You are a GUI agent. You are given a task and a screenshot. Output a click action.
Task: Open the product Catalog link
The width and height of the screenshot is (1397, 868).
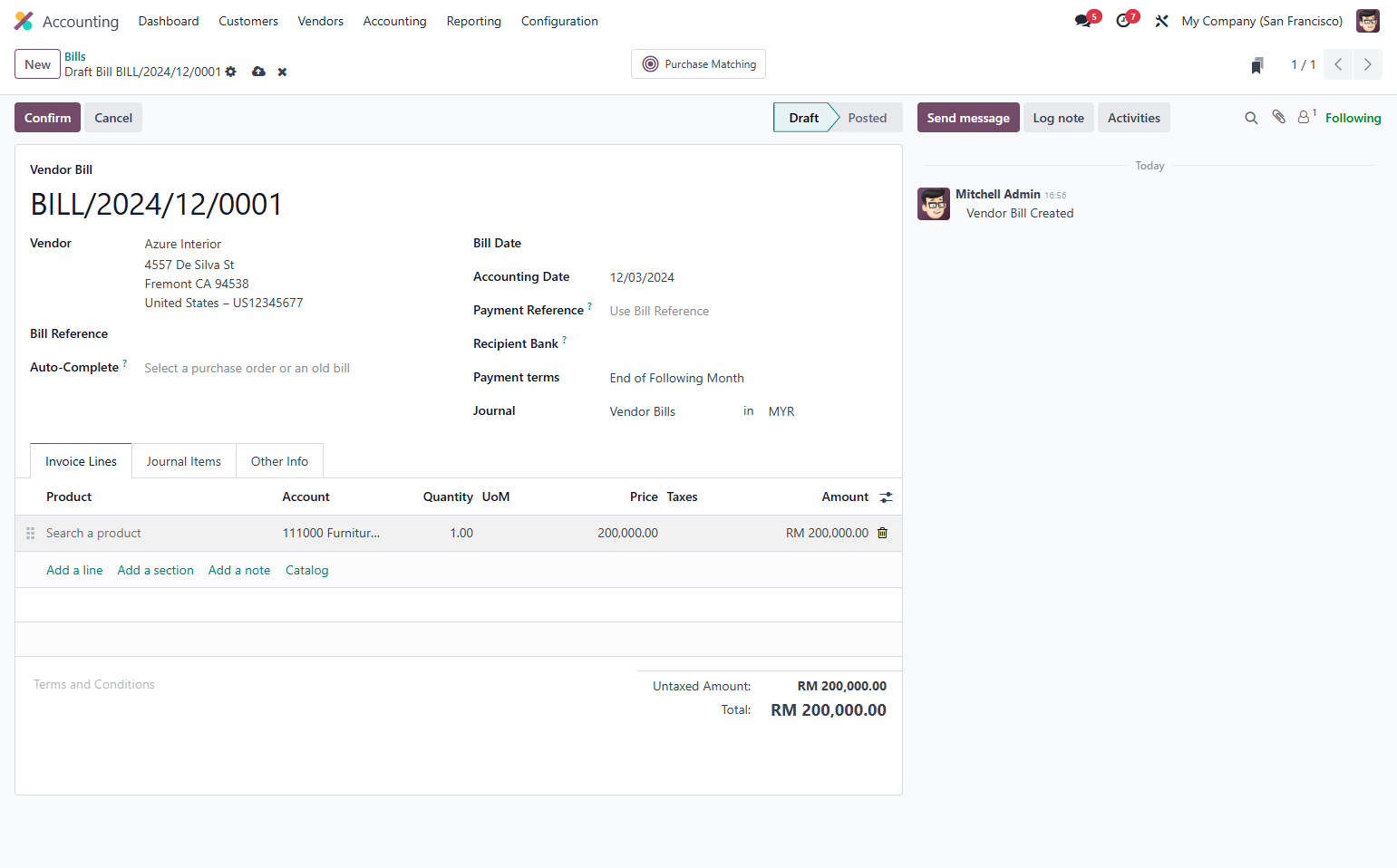306,570
